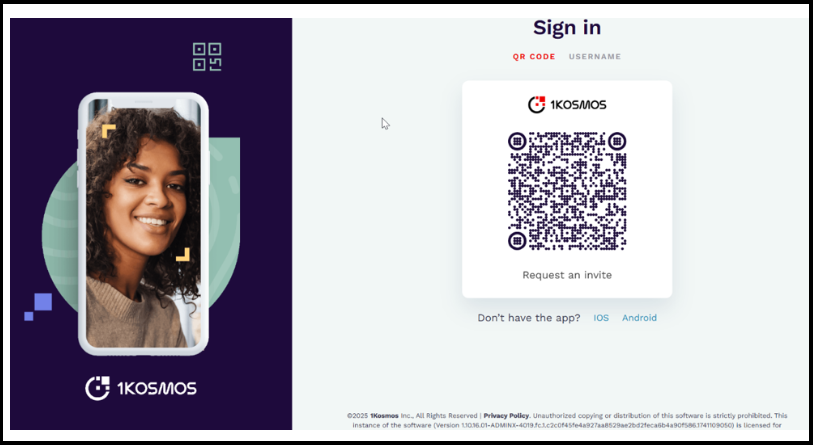Click the top-left finder circle of QR code
Viewport: 813px width, 445px height.
517,141
